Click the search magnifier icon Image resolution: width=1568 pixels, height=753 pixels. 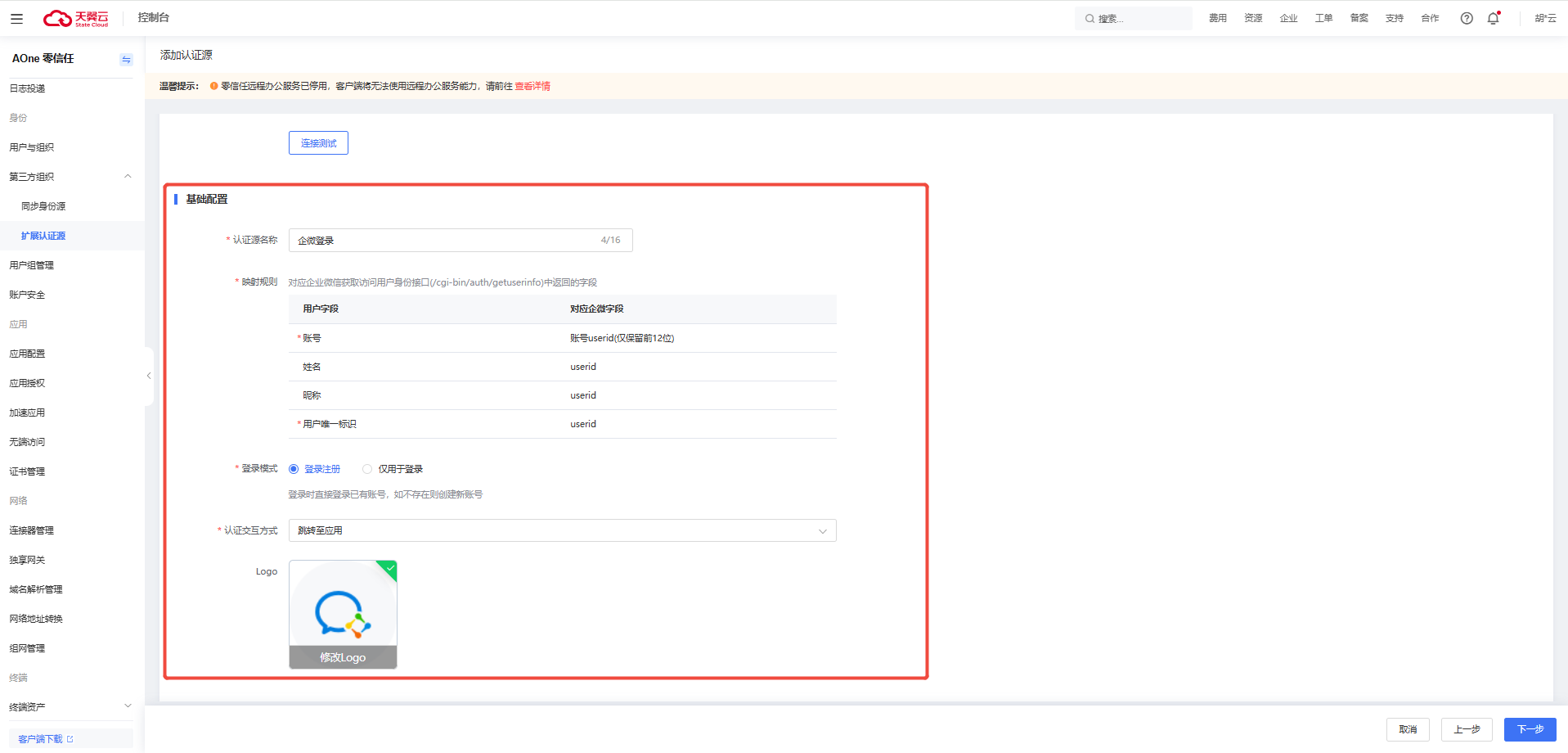click(1090, 18)
